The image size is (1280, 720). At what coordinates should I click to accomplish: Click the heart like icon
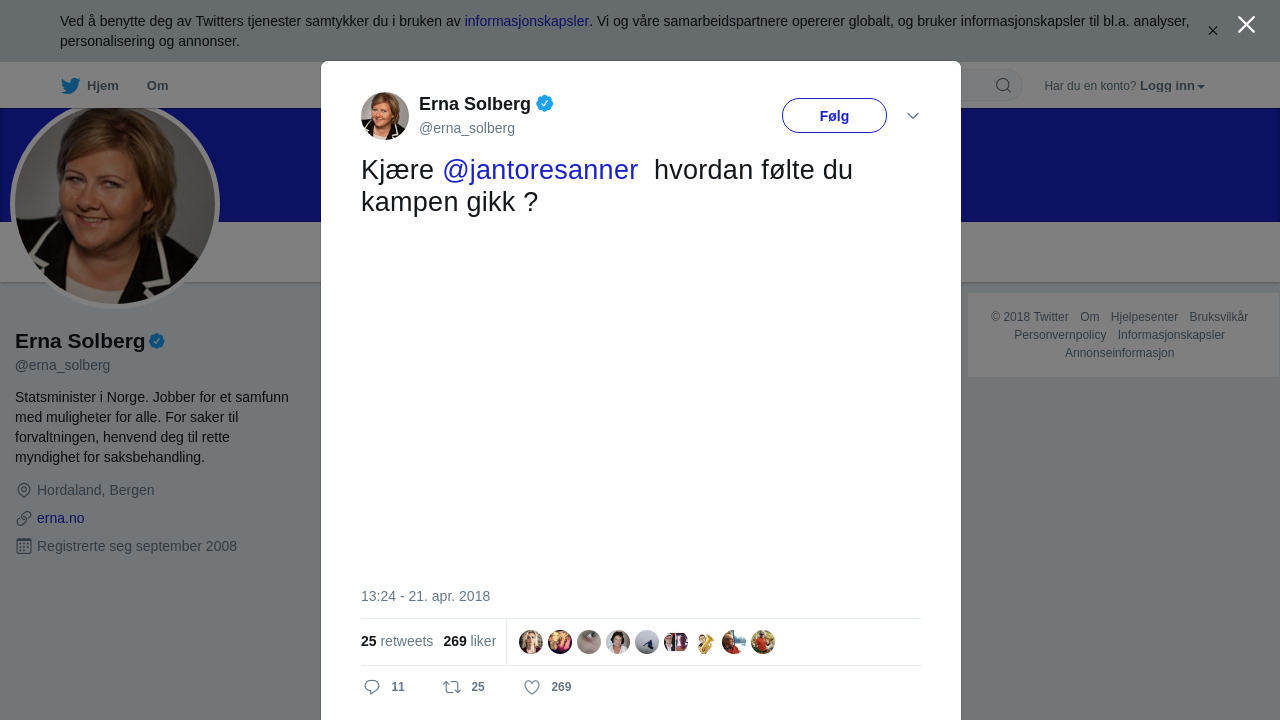click(532, 687)
